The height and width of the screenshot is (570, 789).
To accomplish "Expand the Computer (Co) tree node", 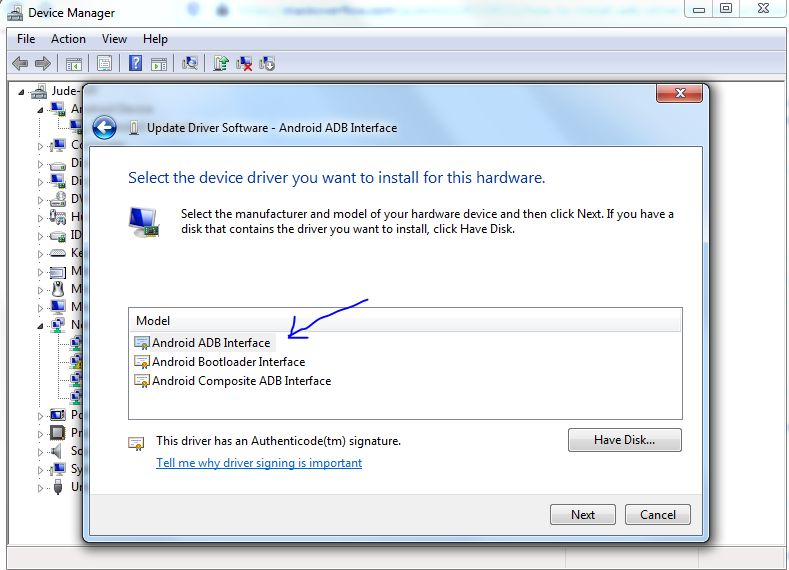I will click(x=40, y=146).
